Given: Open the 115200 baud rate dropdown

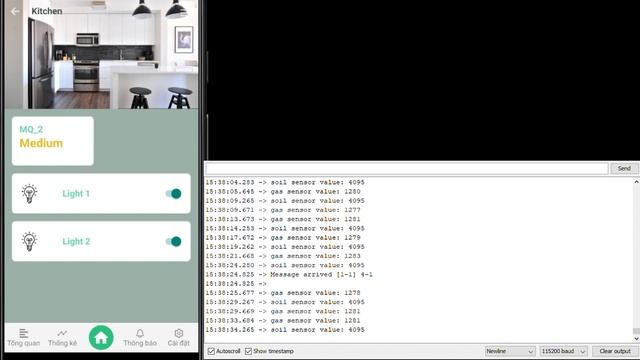Looking at the screenshot, I should pos(563,351).
